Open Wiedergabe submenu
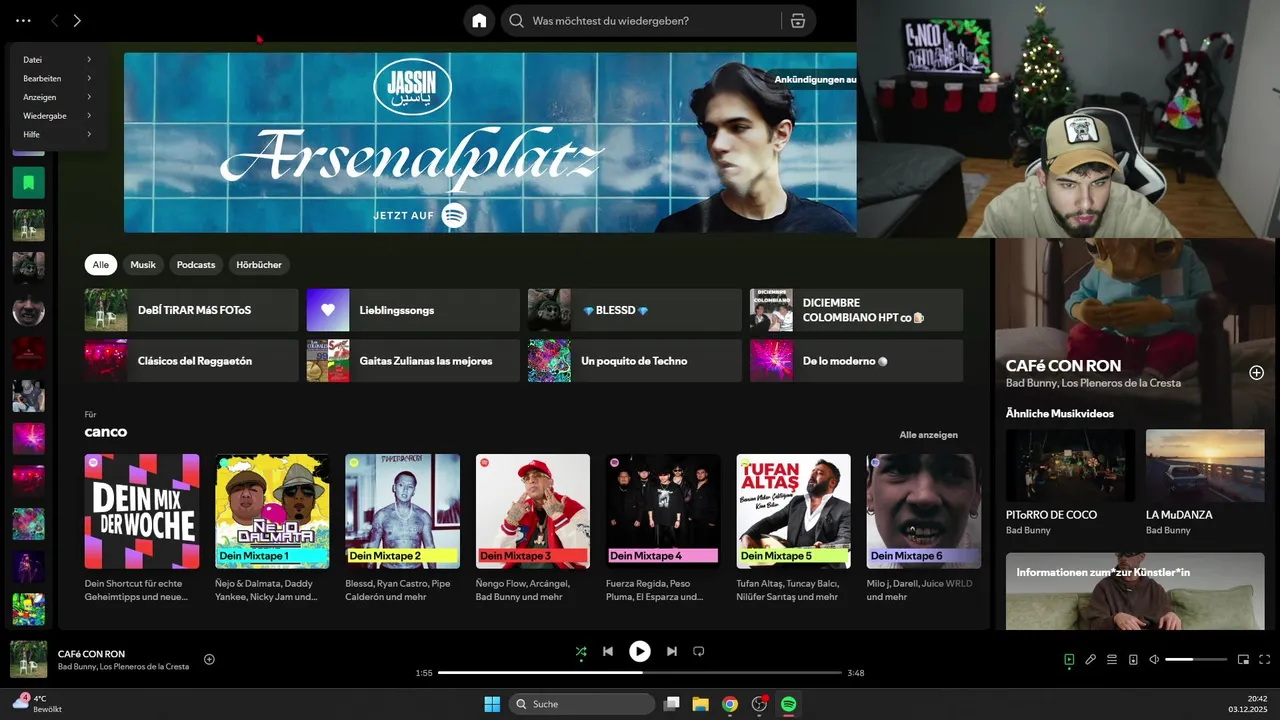Image resolution: width=1280 pixels, height=720 pixels. pos(57,116)
